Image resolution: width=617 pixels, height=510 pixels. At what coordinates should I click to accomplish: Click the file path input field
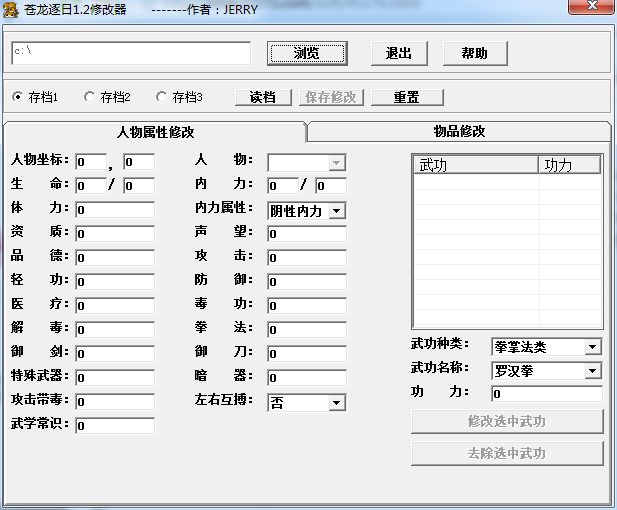click(x=130, y=53)
